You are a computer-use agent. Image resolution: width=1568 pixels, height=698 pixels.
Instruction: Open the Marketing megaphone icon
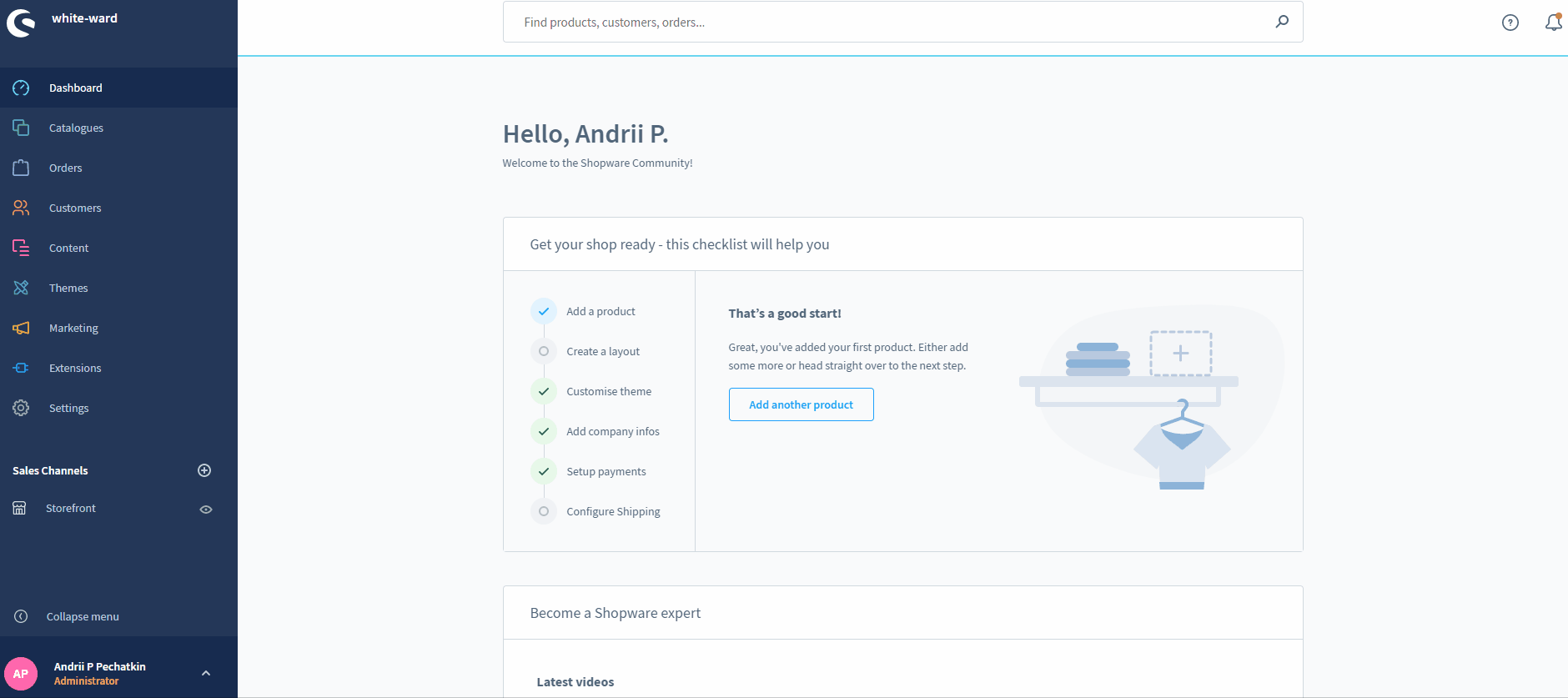coord(21,328)
